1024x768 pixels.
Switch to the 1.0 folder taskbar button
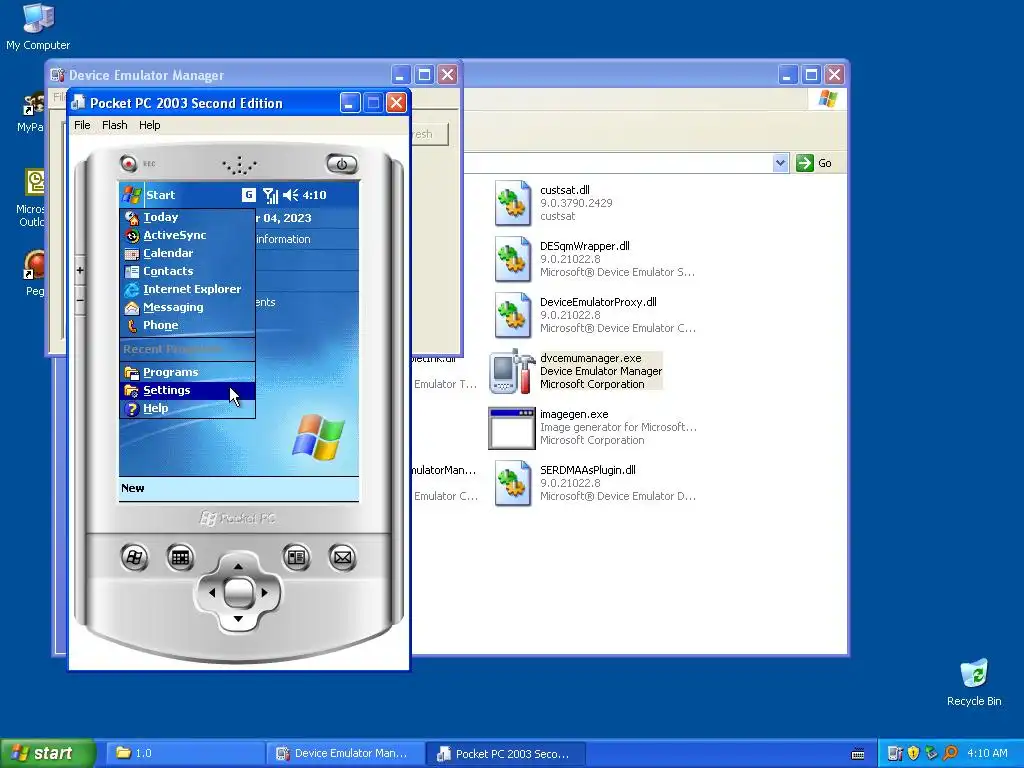click(x=184, y=754)
